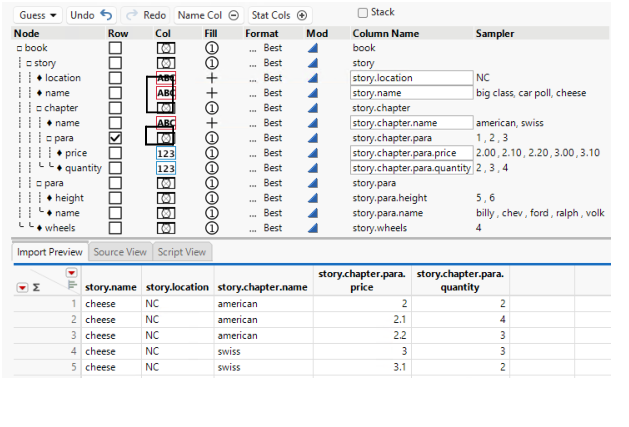
Task: Select preview row 4 with value swiss
Action: 312,352
